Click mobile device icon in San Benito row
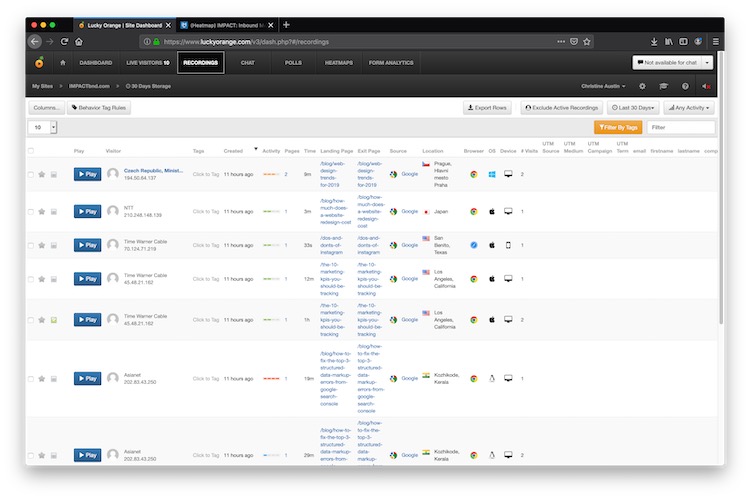This screenshot has width=750, height=499. (508, 245)
